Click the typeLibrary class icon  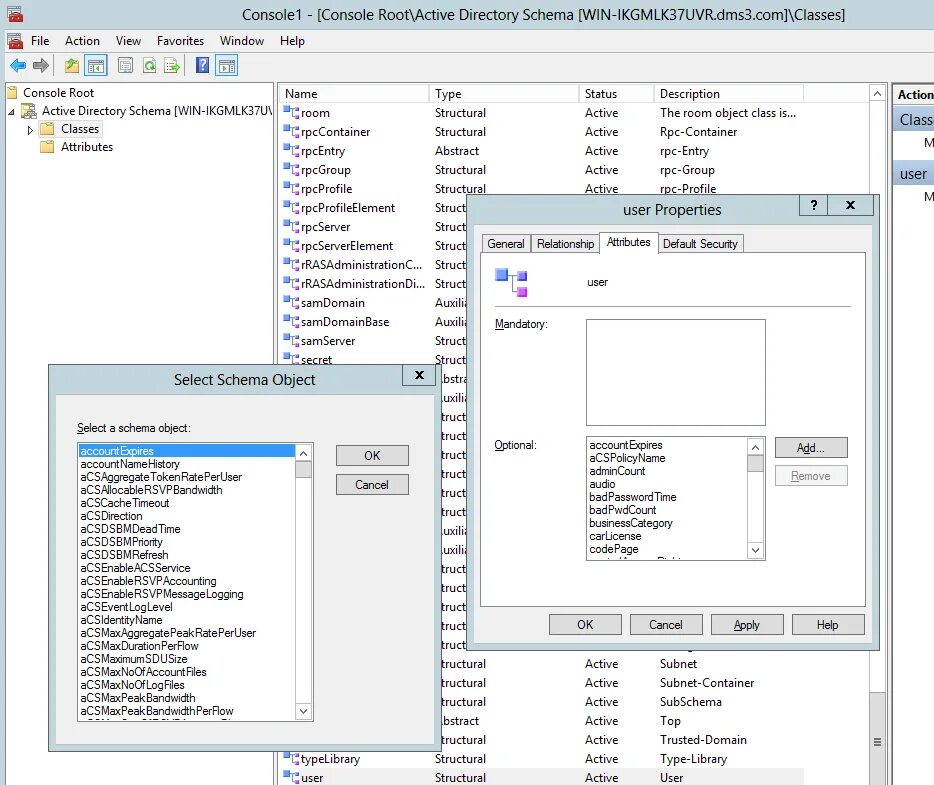tap(291, 758)
